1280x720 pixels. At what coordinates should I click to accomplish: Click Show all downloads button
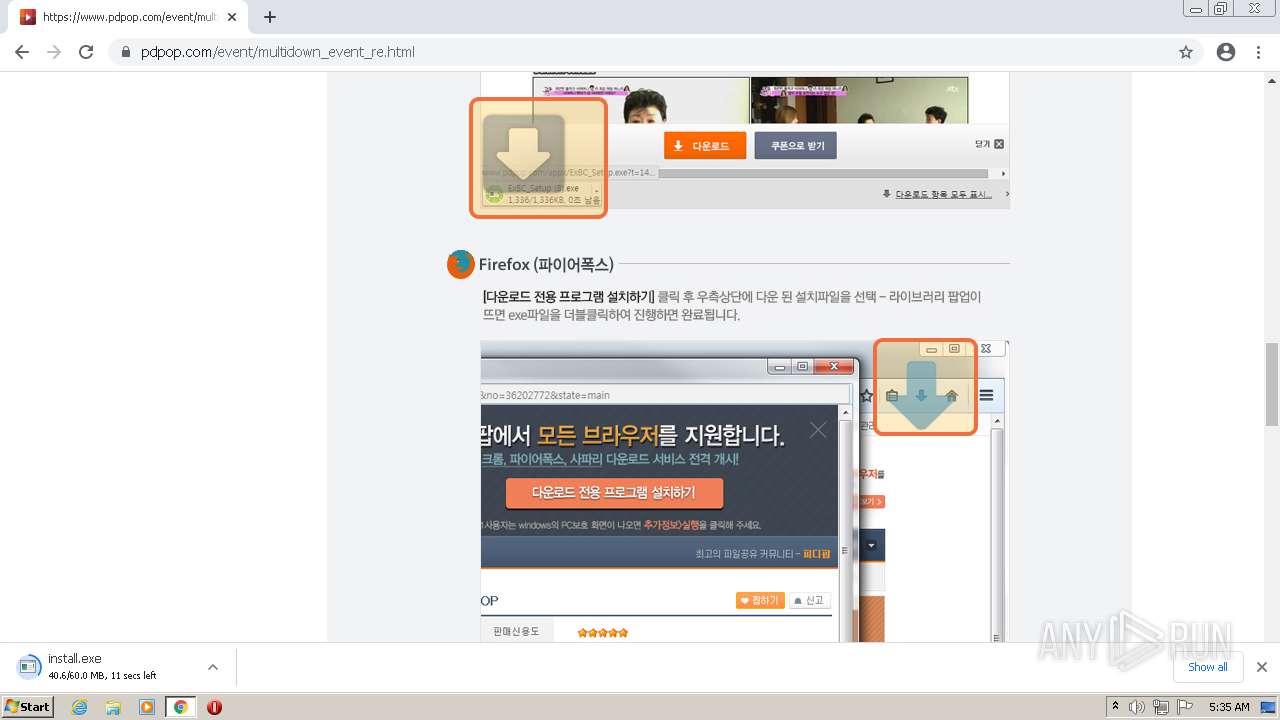pyautogui.click(x=1208, y=667)
